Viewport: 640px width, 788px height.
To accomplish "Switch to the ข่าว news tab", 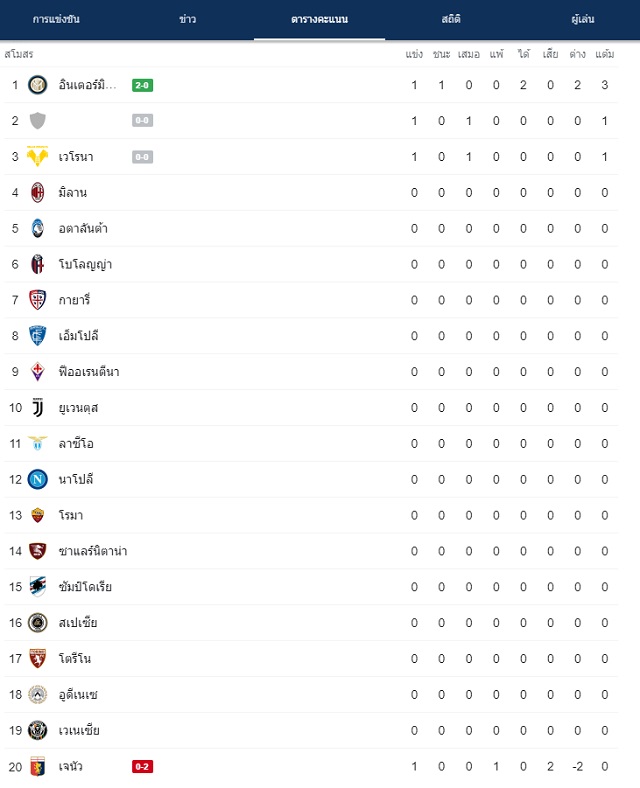I will coord(188,20).
